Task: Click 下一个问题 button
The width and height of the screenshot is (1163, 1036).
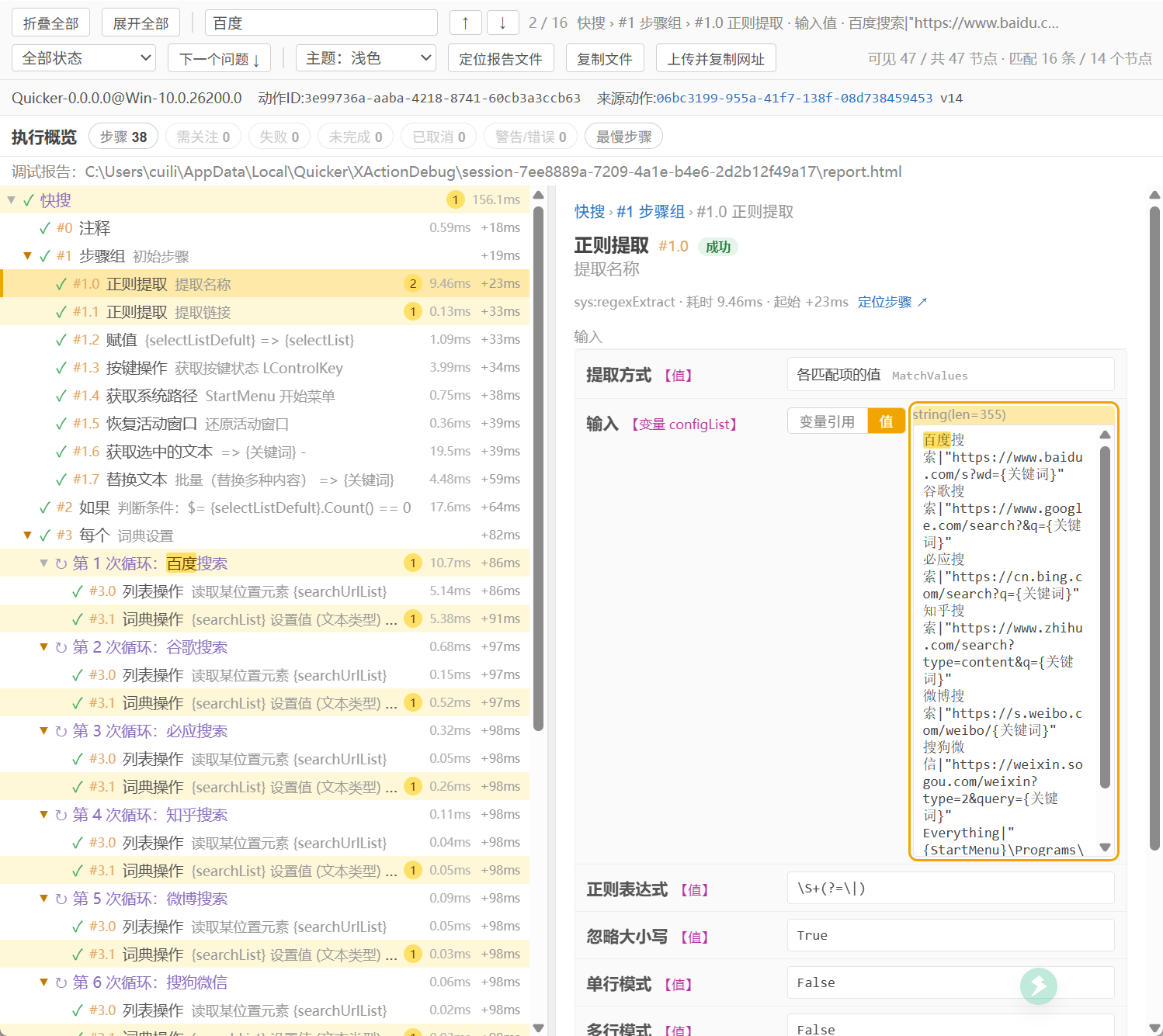Action: pyautogui.click(x=220, y=58)
